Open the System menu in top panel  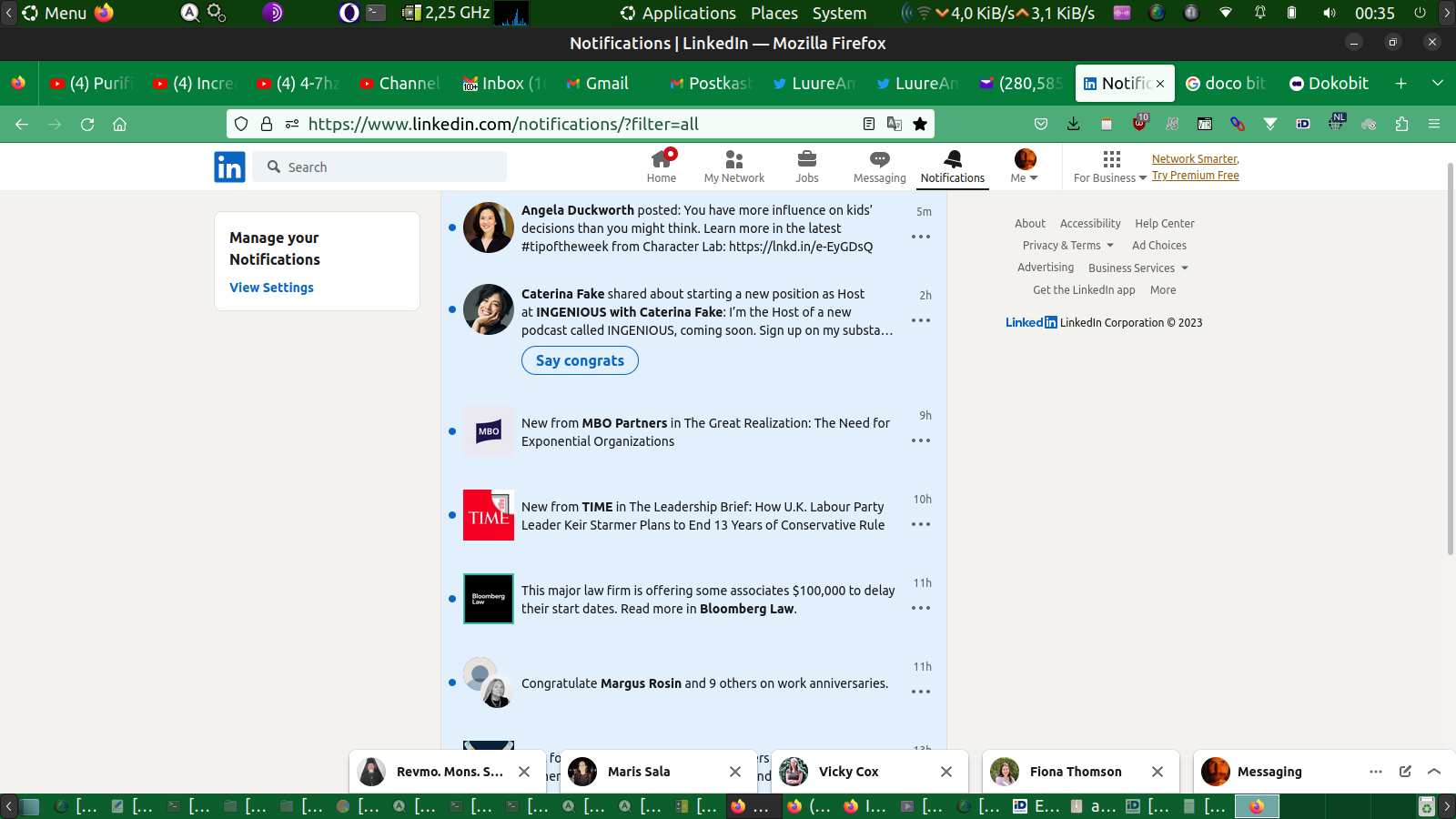[839, 13]
